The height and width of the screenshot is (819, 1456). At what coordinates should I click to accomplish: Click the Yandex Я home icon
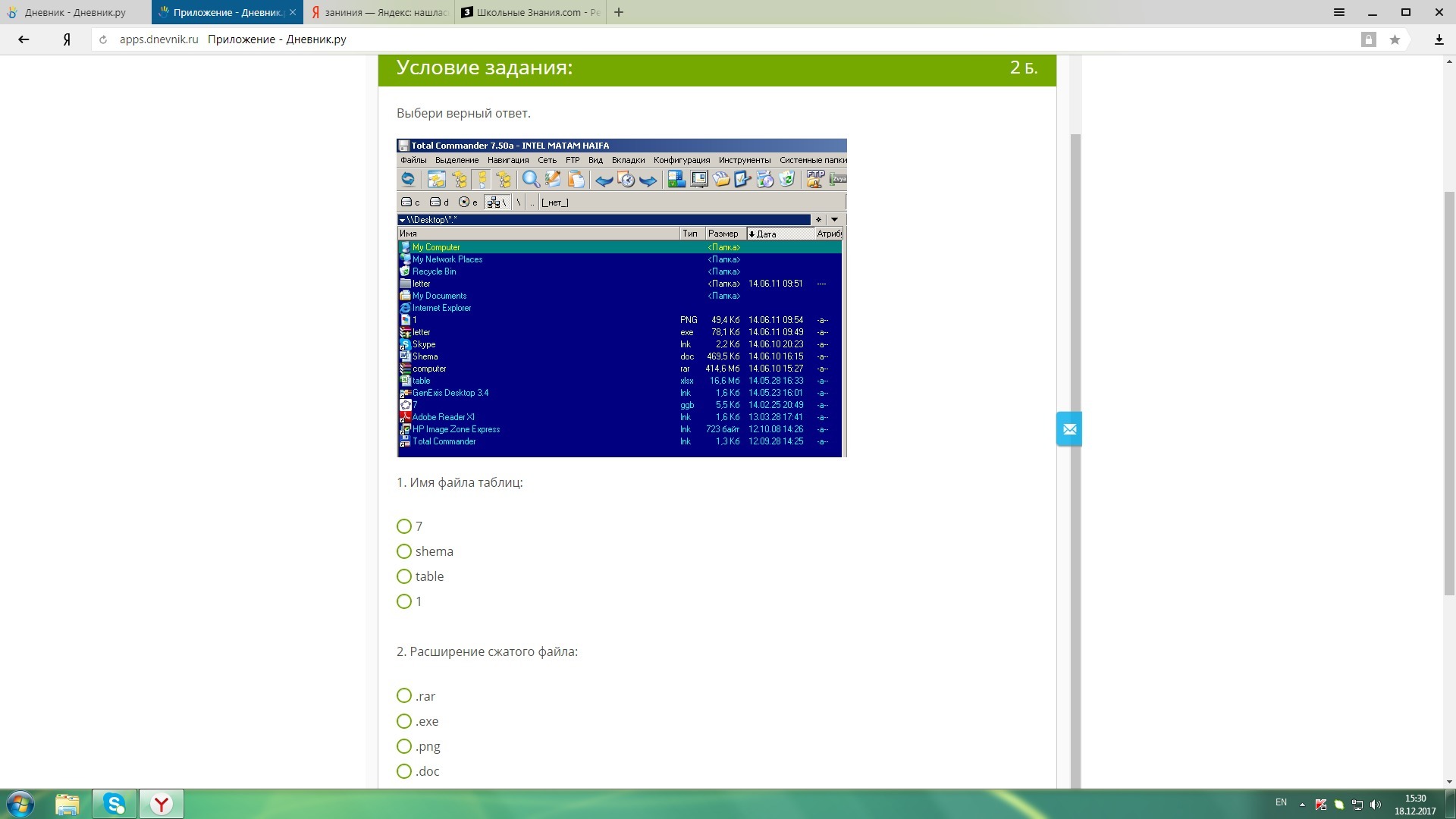pyautogui.click(x=67, y=39)
